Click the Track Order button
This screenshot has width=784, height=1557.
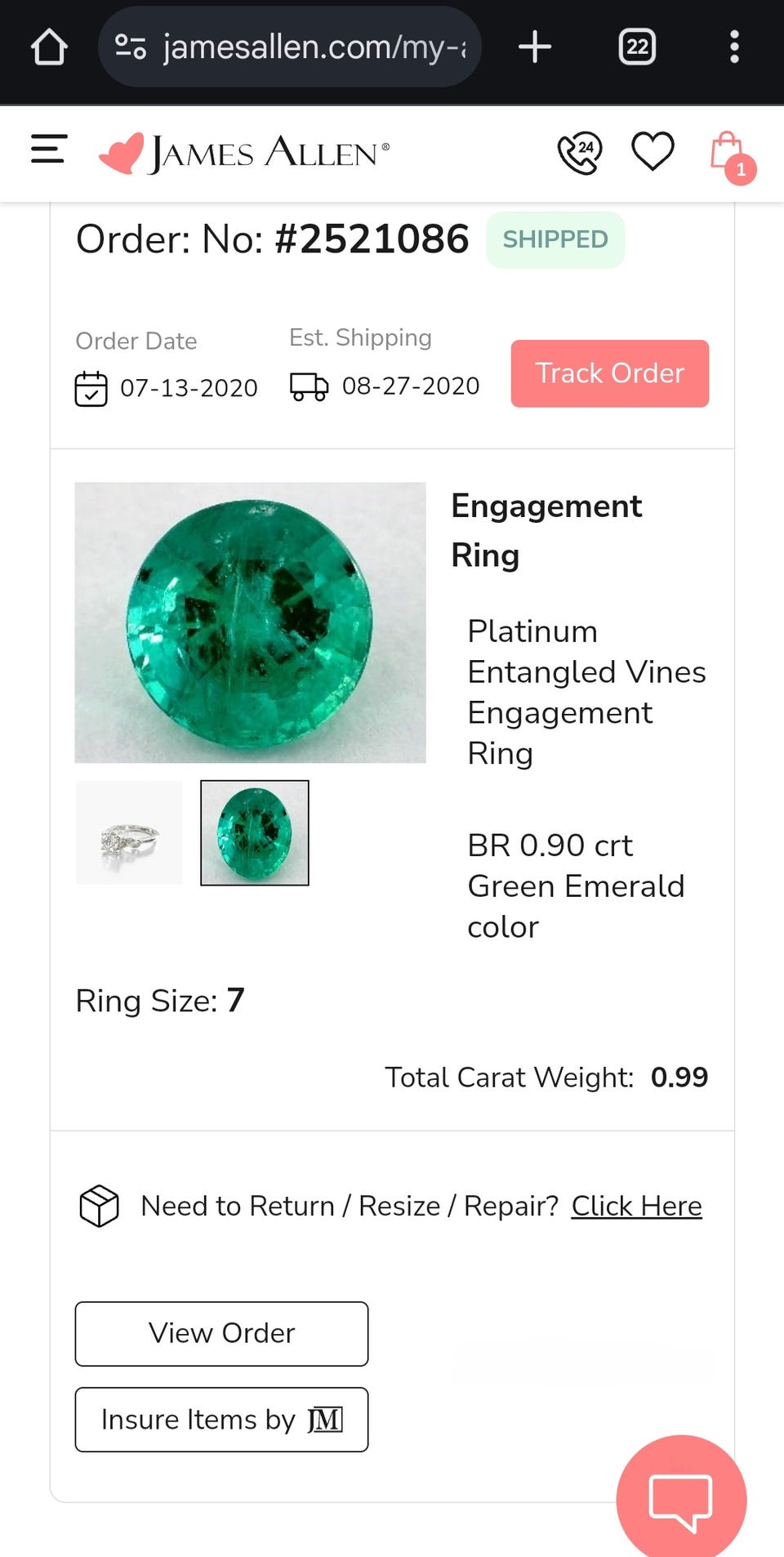[609, 373]
